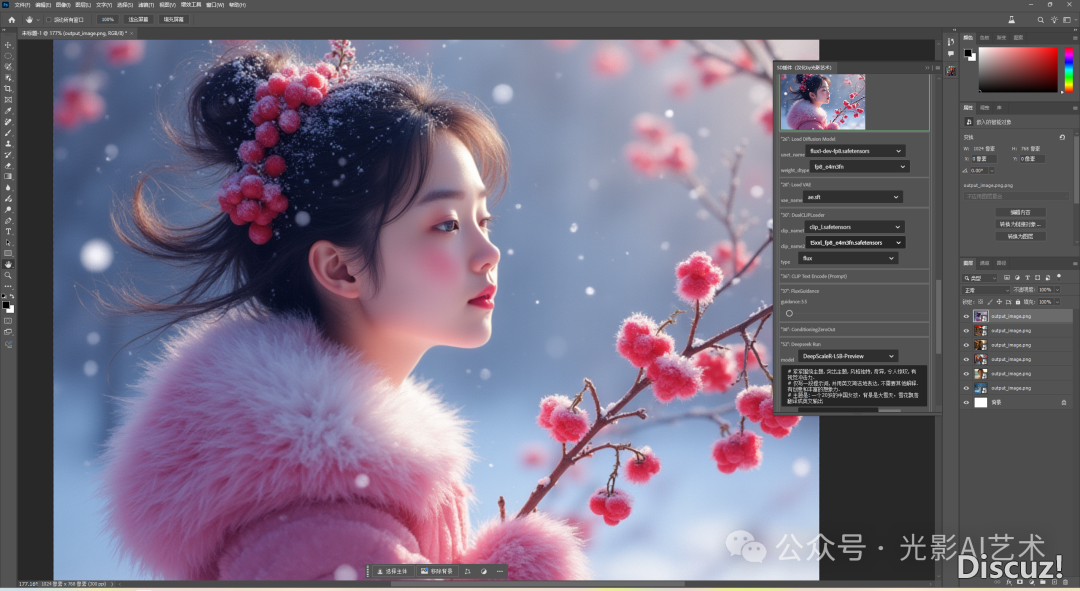Open unet_name flux1-dev-fp8.safetensors dropdown
The image size is (1080, 591).
(x=855, y=151)
